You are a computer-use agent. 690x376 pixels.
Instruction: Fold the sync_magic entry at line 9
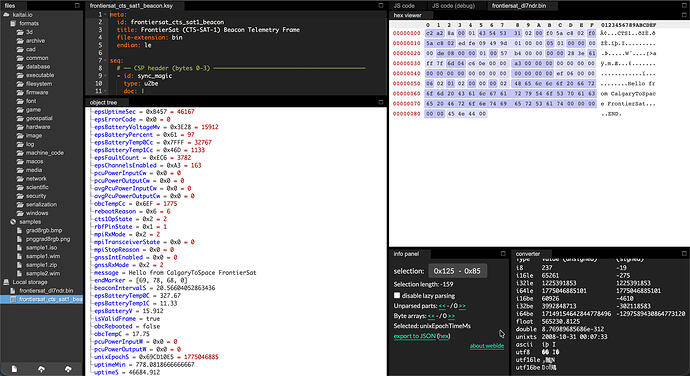pos(106,76)
